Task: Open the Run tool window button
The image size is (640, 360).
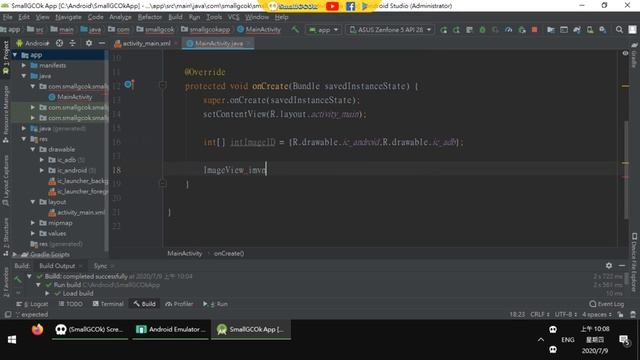Action: pos(216,304)
